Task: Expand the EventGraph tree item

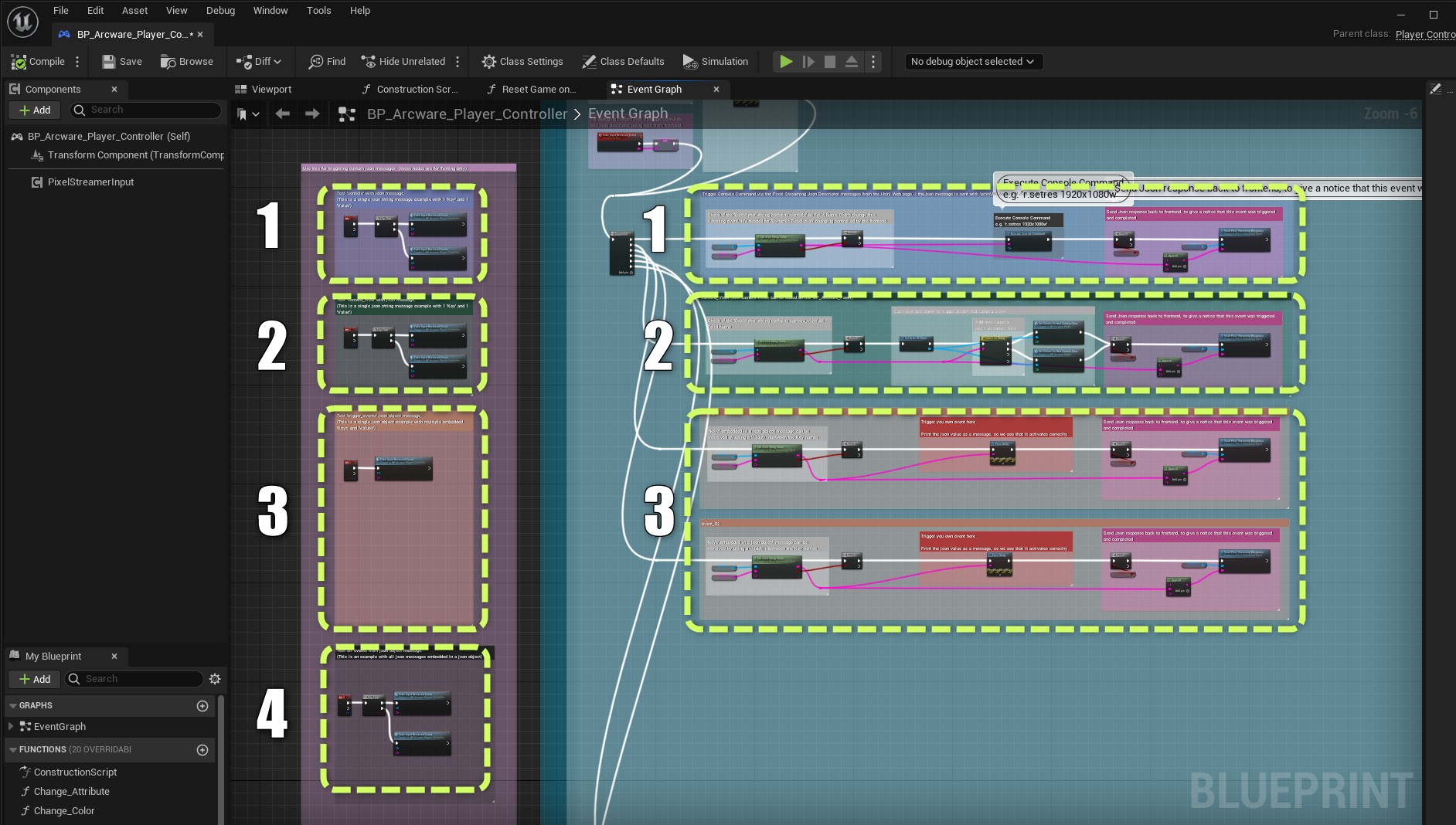Action: click(x=11, y=726)
